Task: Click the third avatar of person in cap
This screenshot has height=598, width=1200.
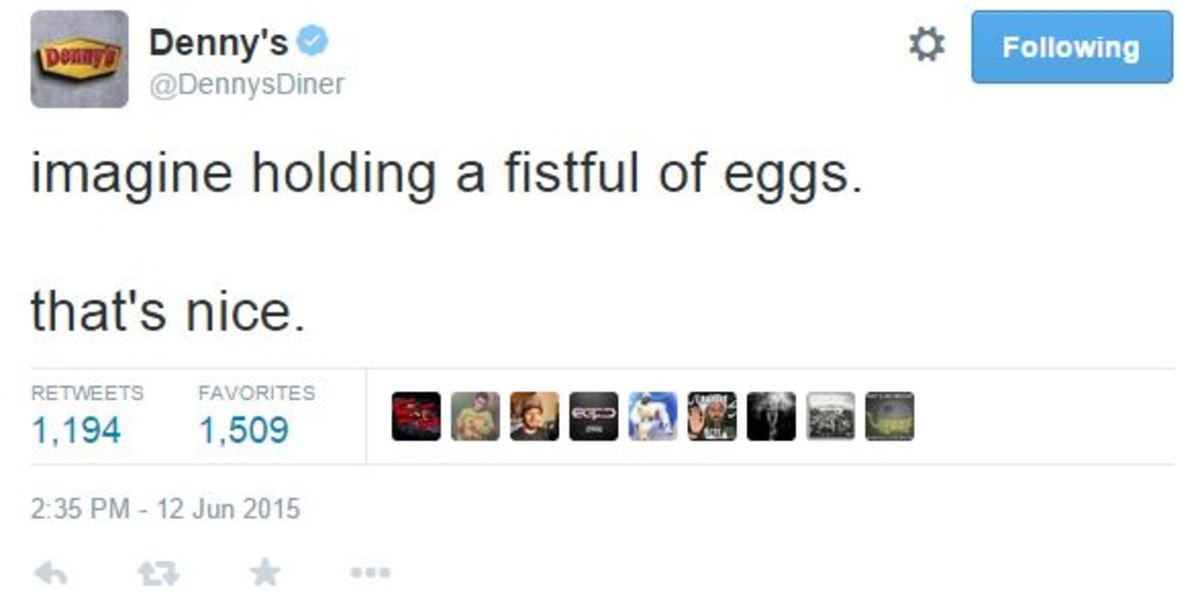Action: pyautogui.click(x=535, y=416)
